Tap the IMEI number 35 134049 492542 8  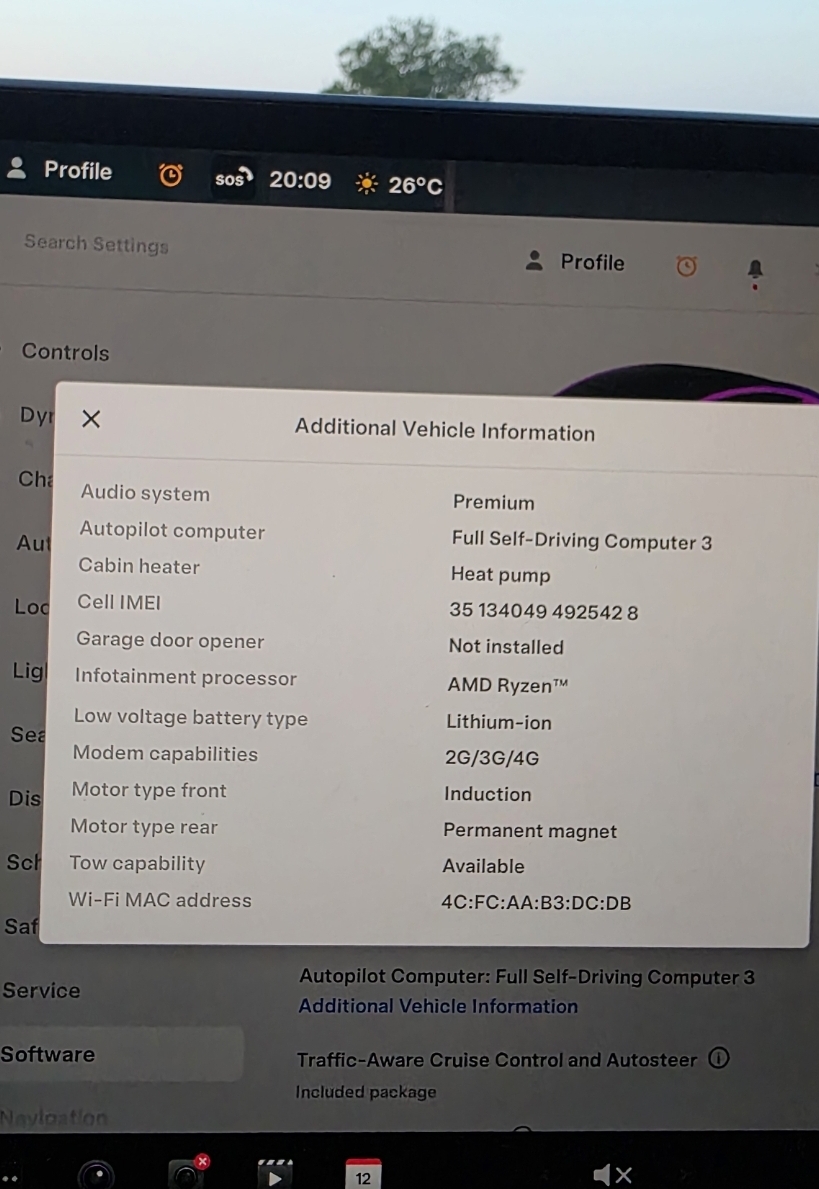544,611
